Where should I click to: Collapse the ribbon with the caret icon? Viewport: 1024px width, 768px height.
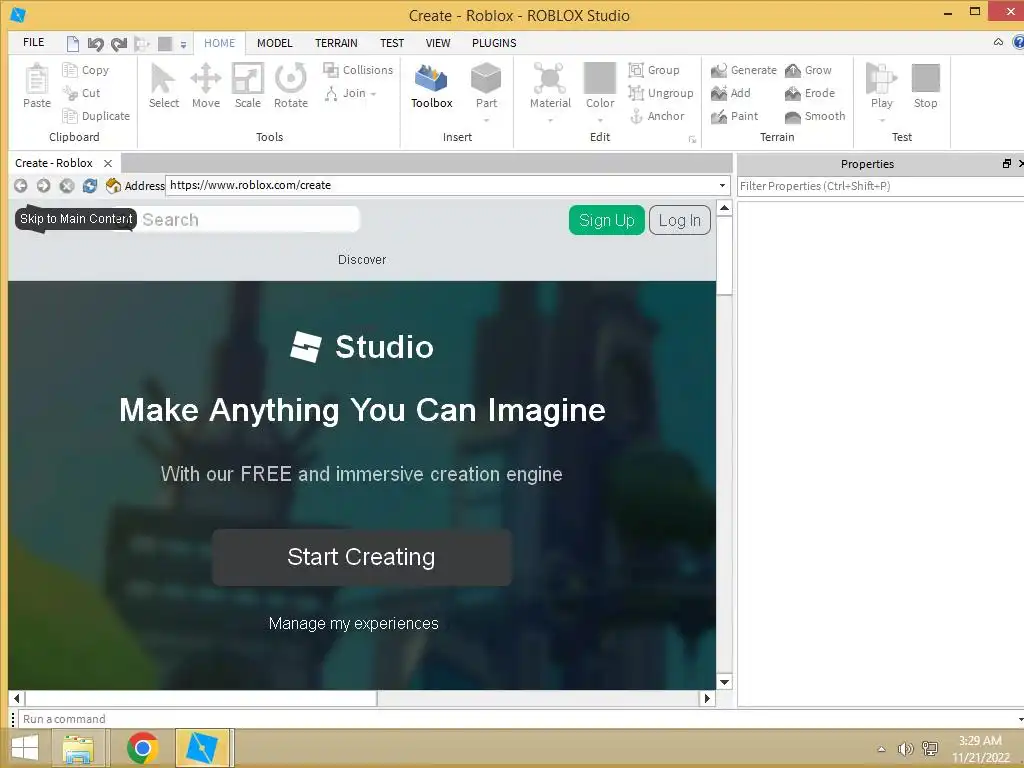click(998, 42)
